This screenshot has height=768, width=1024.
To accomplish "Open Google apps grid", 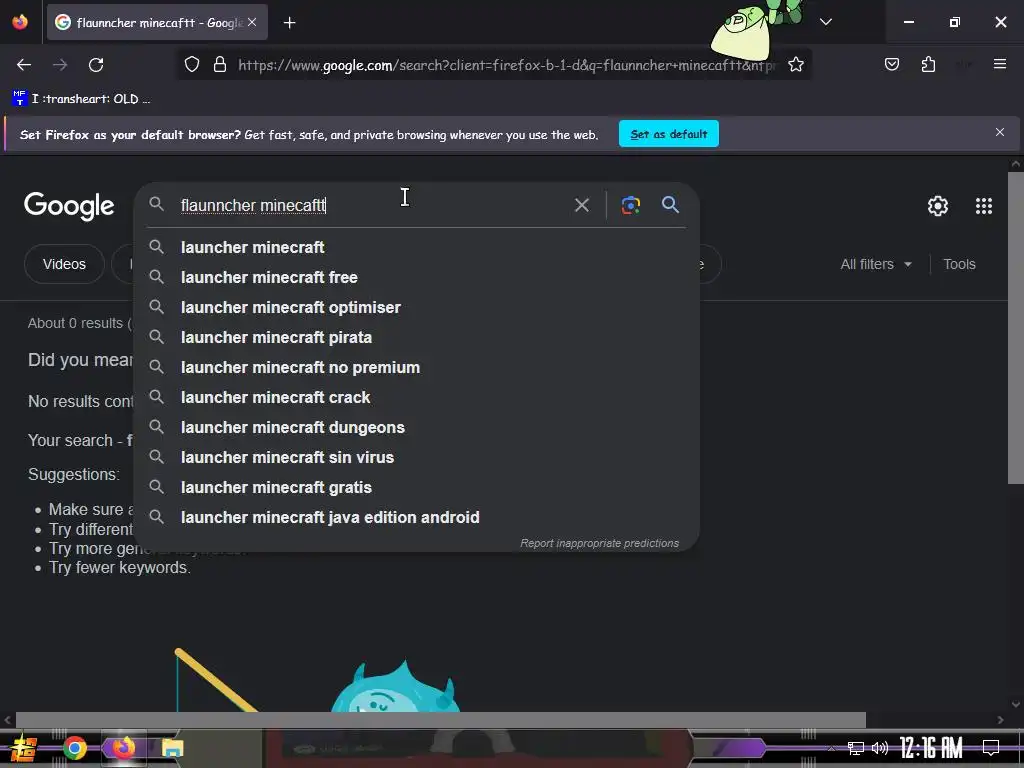I will (984, 206).
